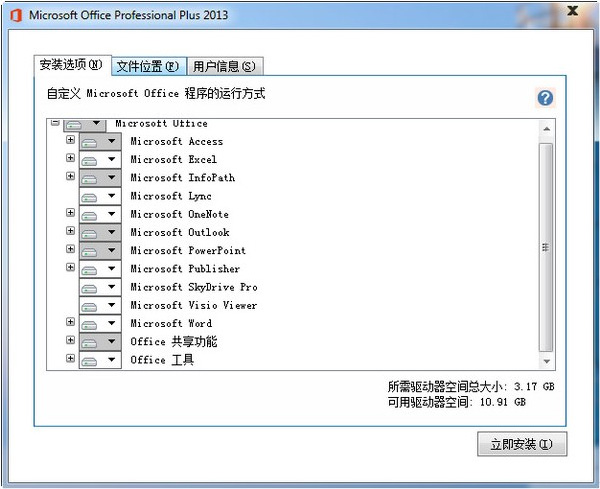Screen dimensions: 600x489
Task: Expand the Microsoft Word tree node
Action: click(70, 322)
